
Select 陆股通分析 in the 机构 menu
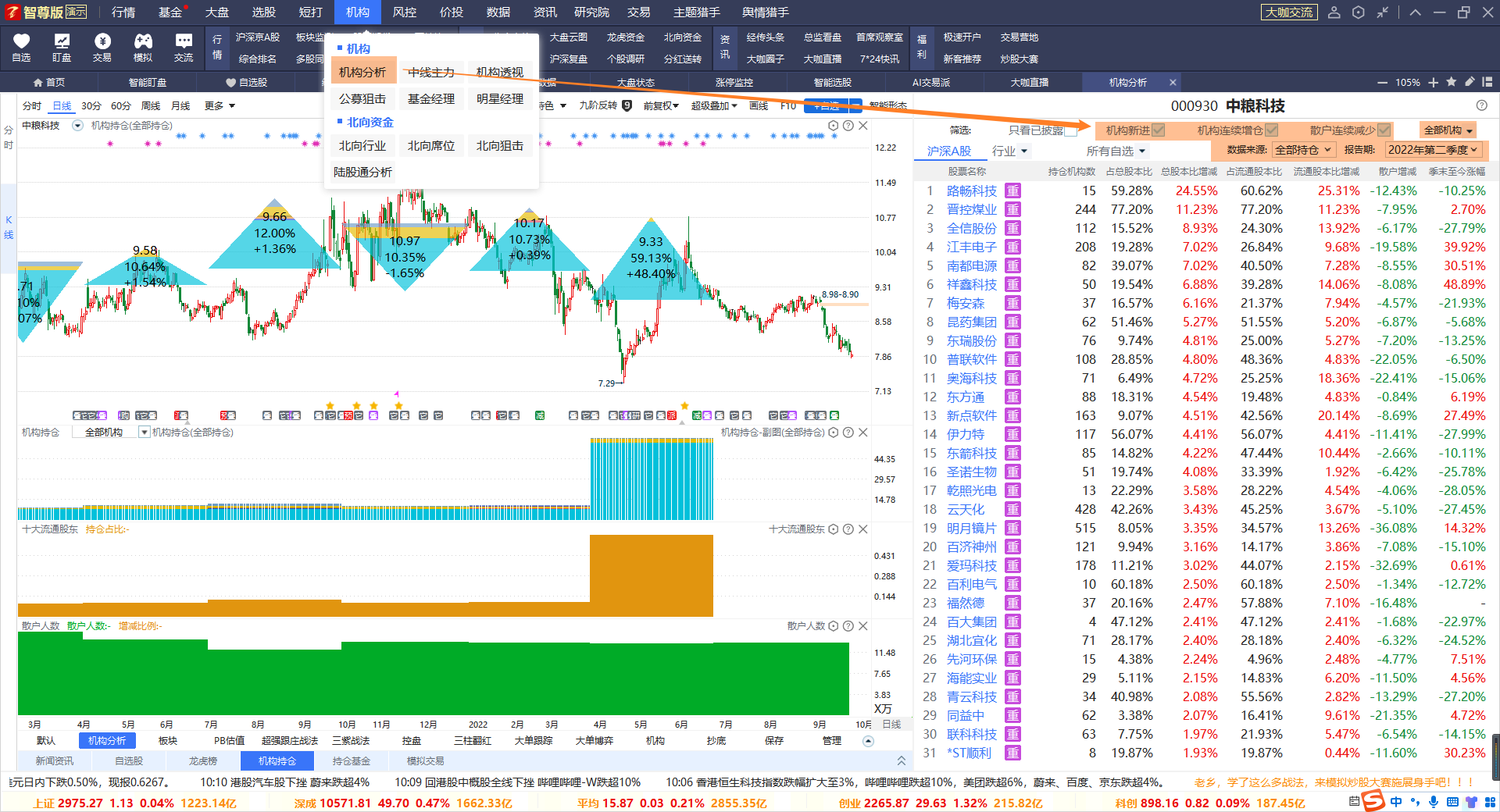[x=362, y=172]
